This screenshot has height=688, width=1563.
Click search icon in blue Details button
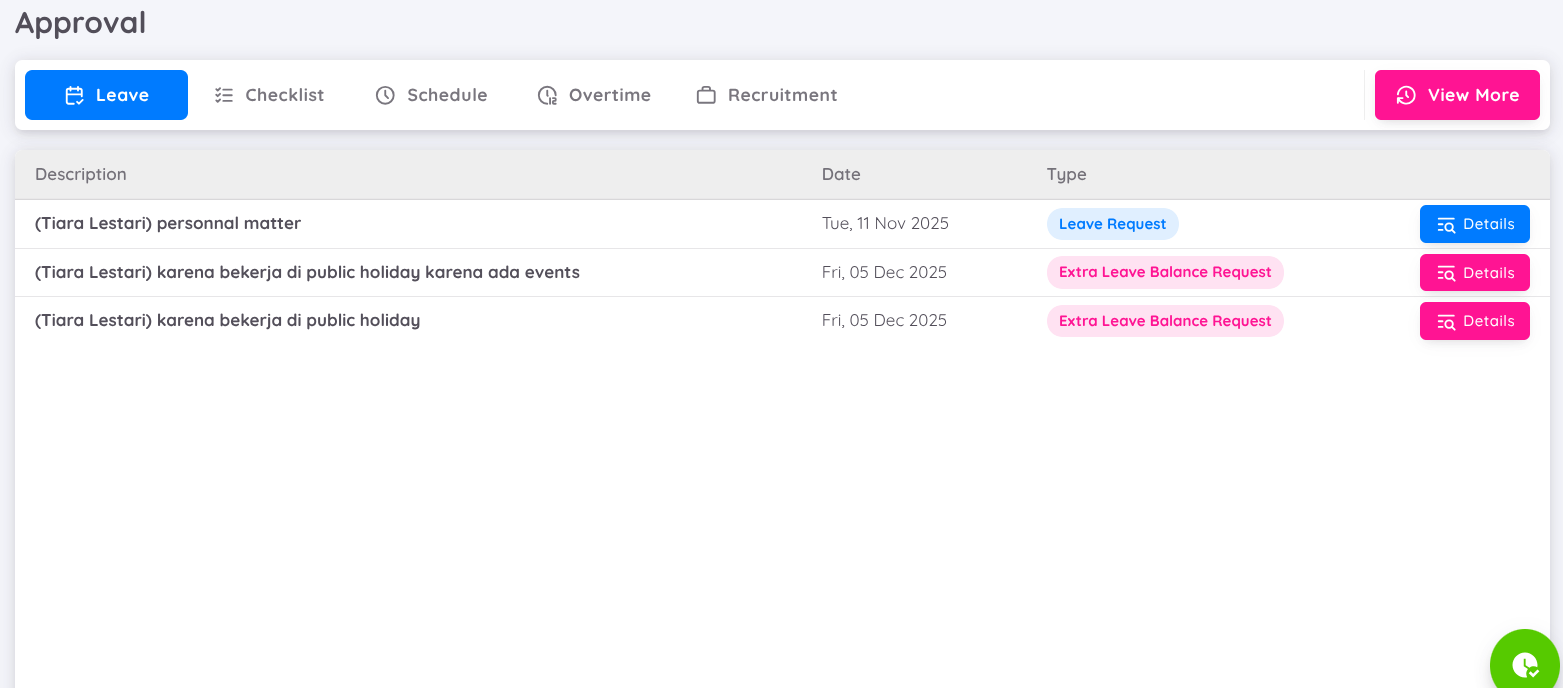click(x=1446, y=225)
